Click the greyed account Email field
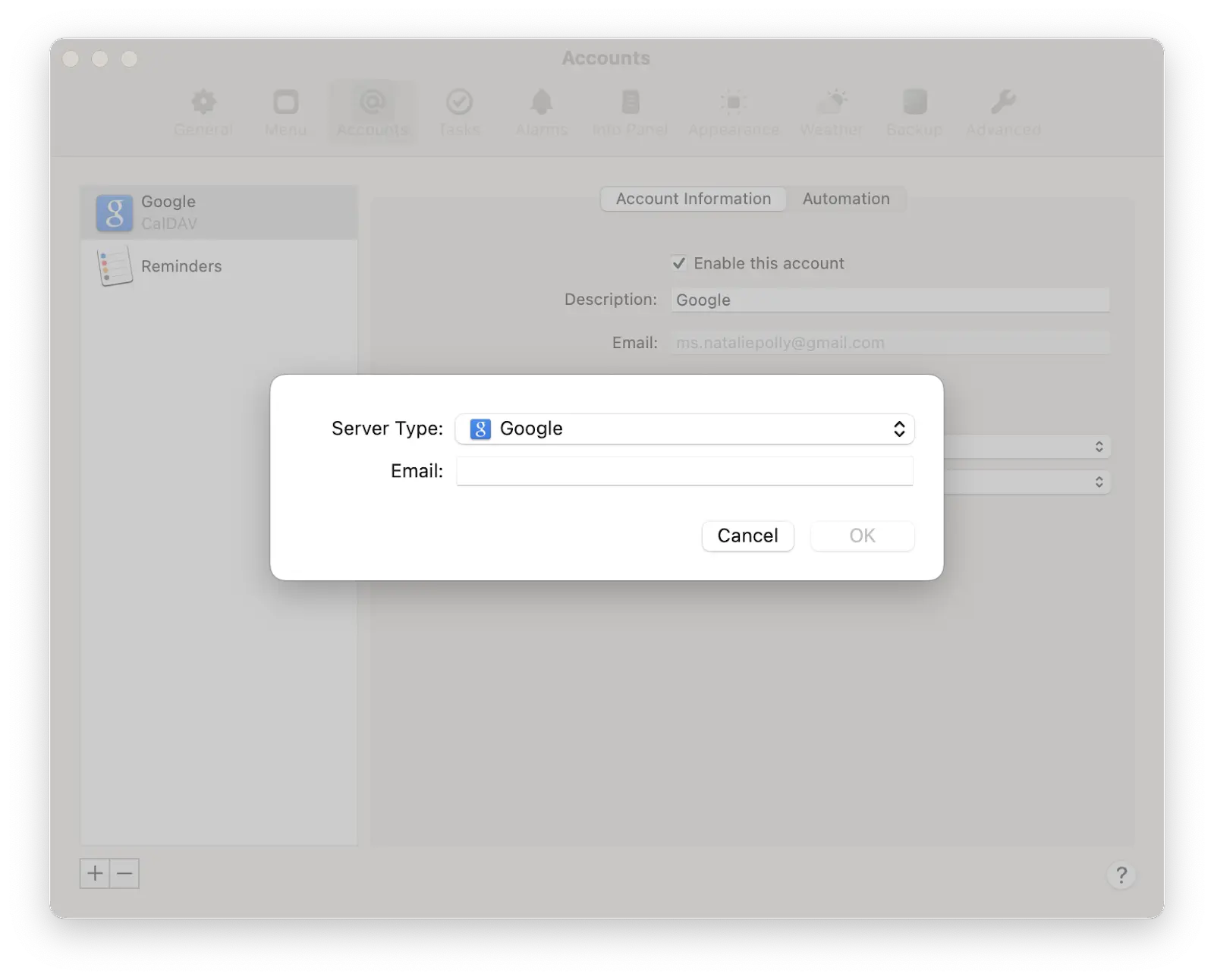This screenshot has width=1214, height=980. tap(890, 343)
